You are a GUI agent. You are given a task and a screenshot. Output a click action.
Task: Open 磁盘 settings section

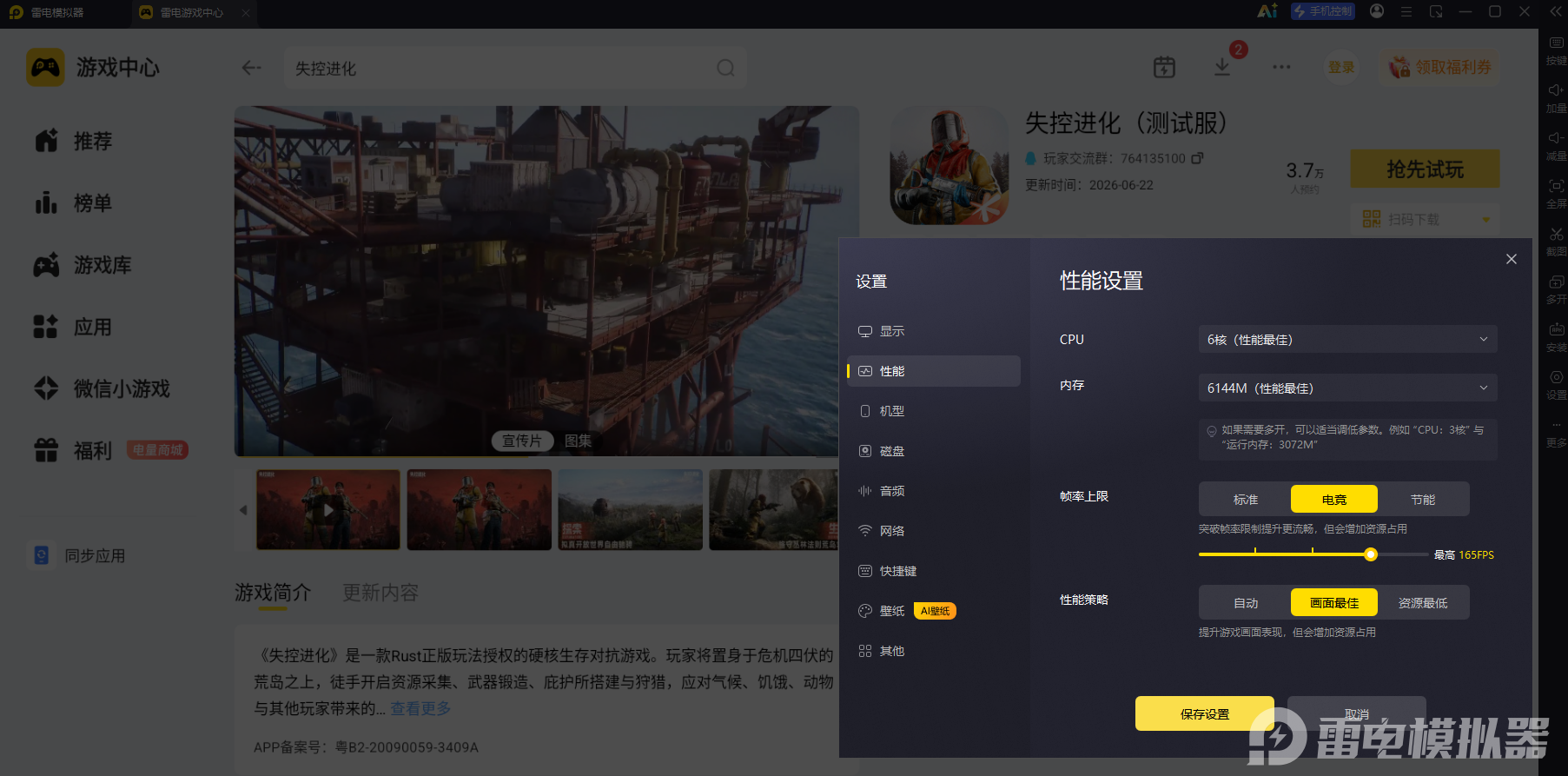[x=934, y=451]
